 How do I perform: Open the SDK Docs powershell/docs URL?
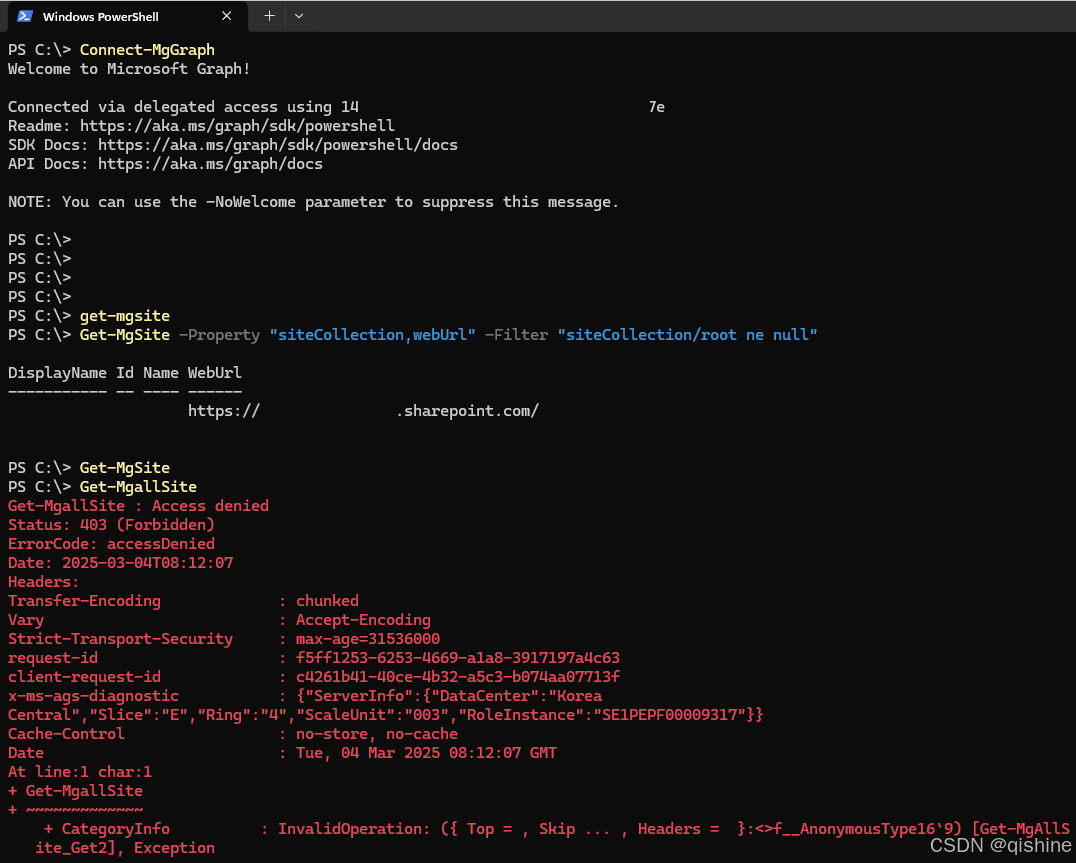coord(278,145)
